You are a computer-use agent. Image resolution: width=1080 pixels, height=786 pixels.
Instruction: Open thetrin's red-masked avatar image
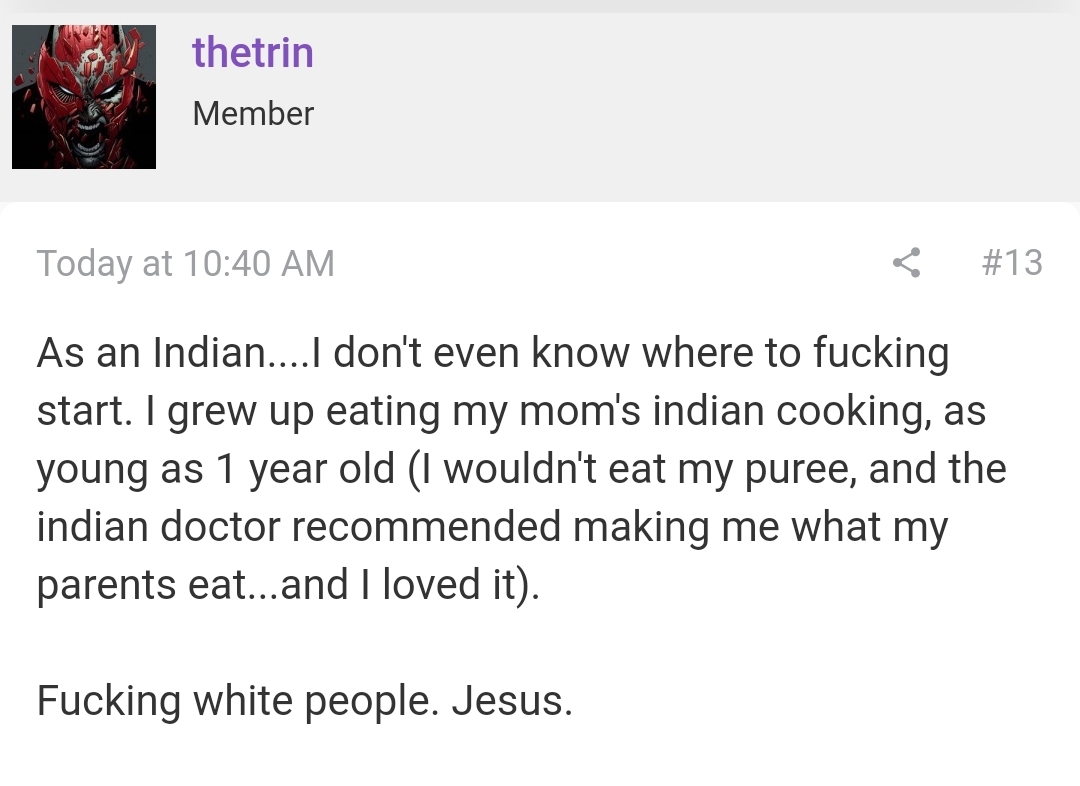click(x=84, y=97)
